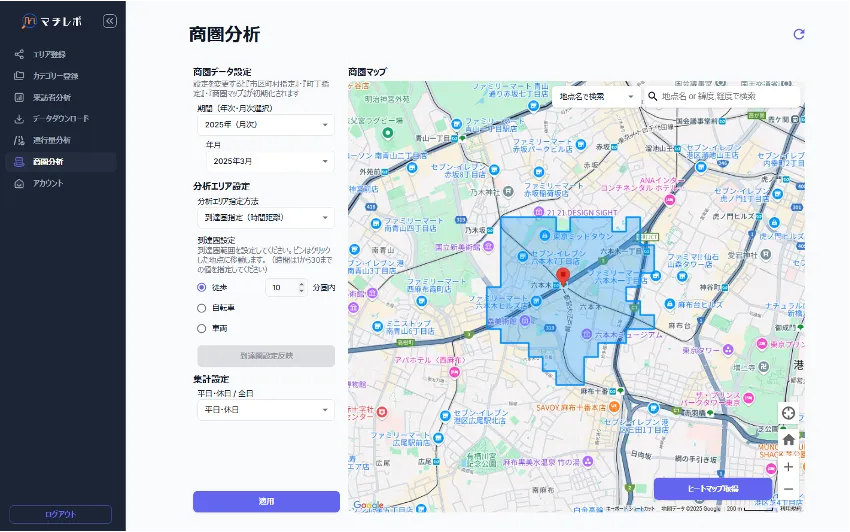Zoom in the map with the plus icon

tap(789, 467)
